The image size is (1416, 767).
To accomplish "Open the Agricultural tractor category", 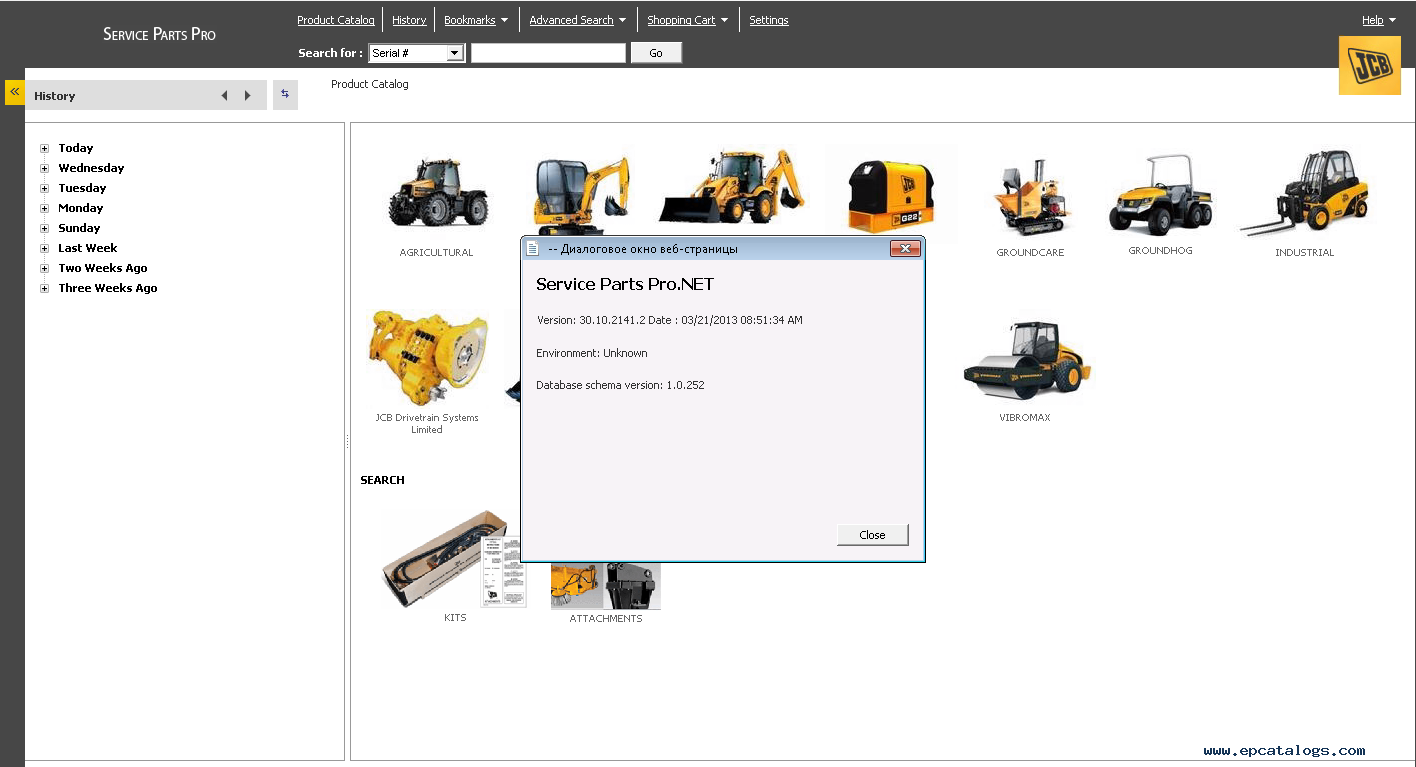I will [437, 205].
